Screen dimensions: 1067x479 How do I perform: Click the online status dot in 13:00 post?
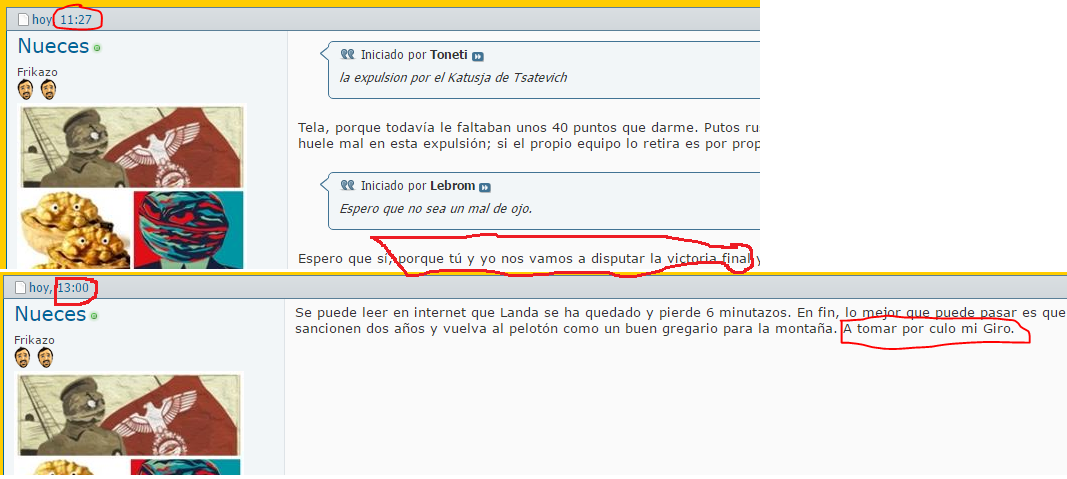tap(95, 316)
